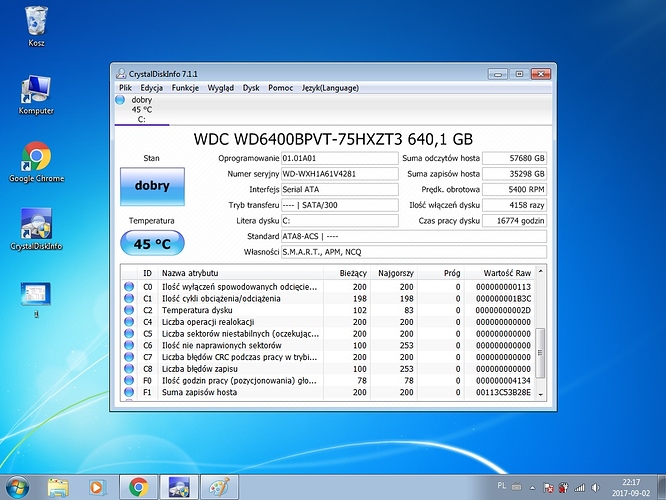The width and height of the screenshot is (666, 500).
Task: Click the Litera dysku field C:
Action: [x=339, y=221]
